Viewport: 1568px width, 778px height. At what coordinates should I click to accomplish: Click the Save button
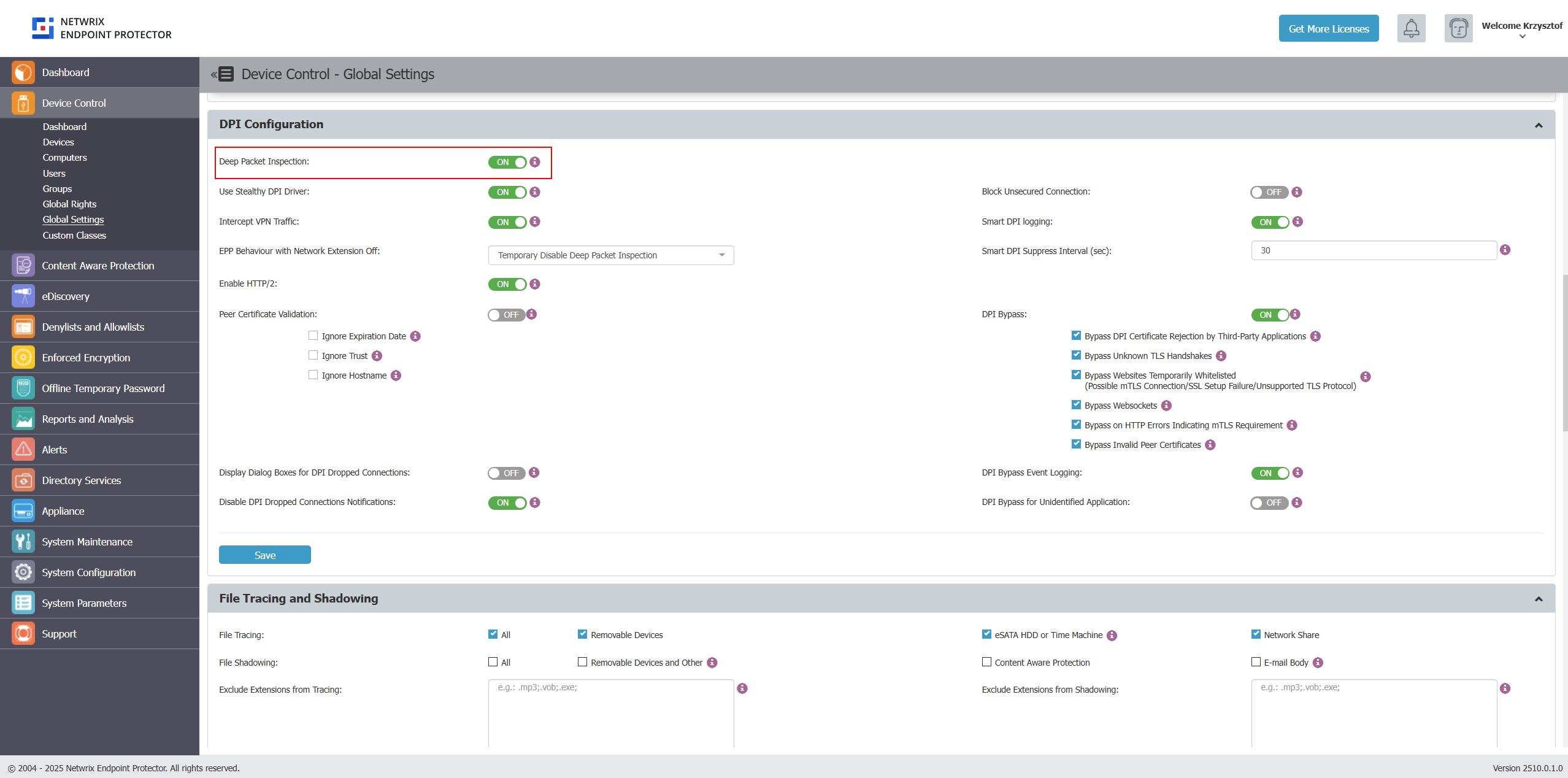click(264, 554)
